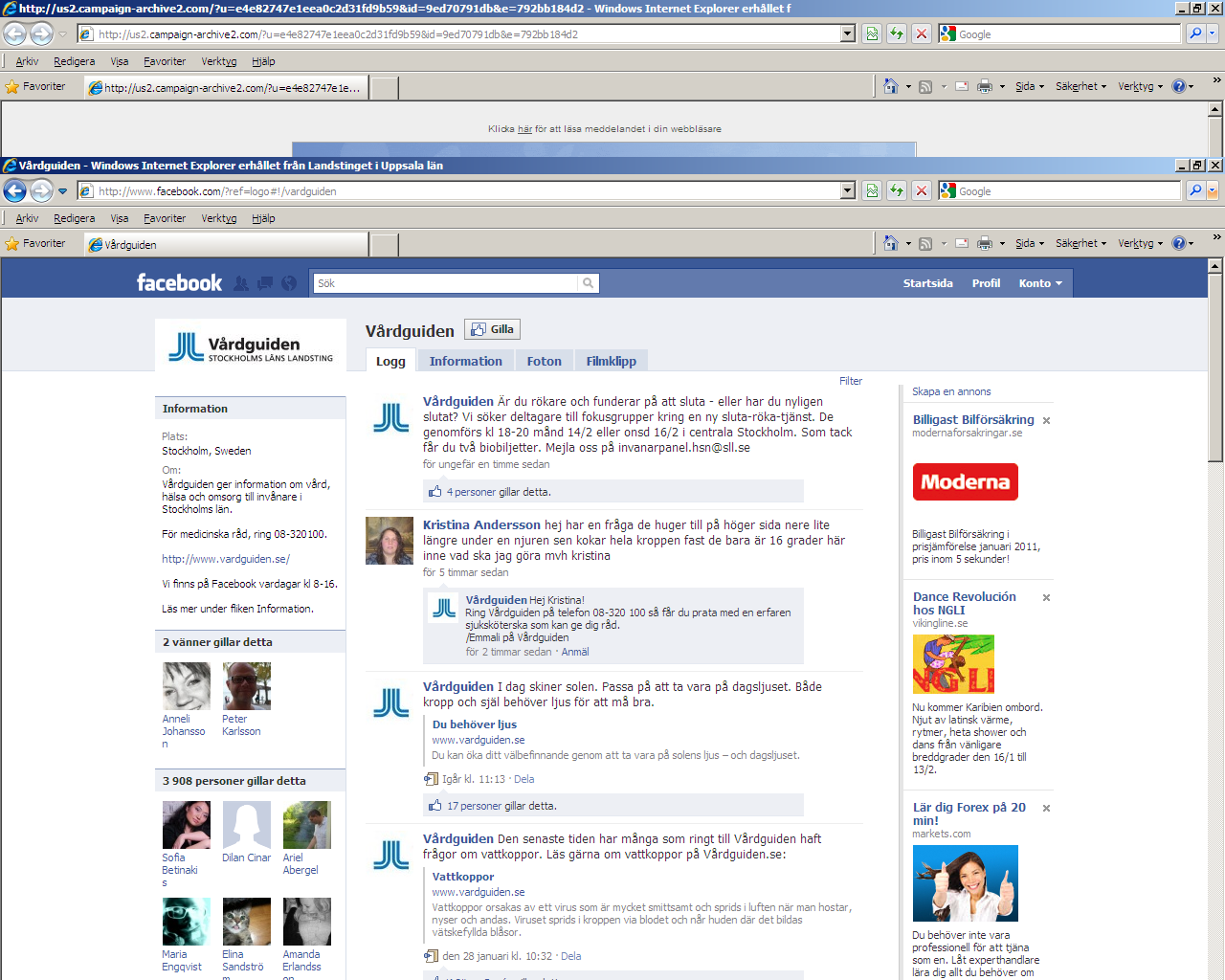Select the Logg tab
The height and width of the screenshot is (980, 1225).
[390, 361]
